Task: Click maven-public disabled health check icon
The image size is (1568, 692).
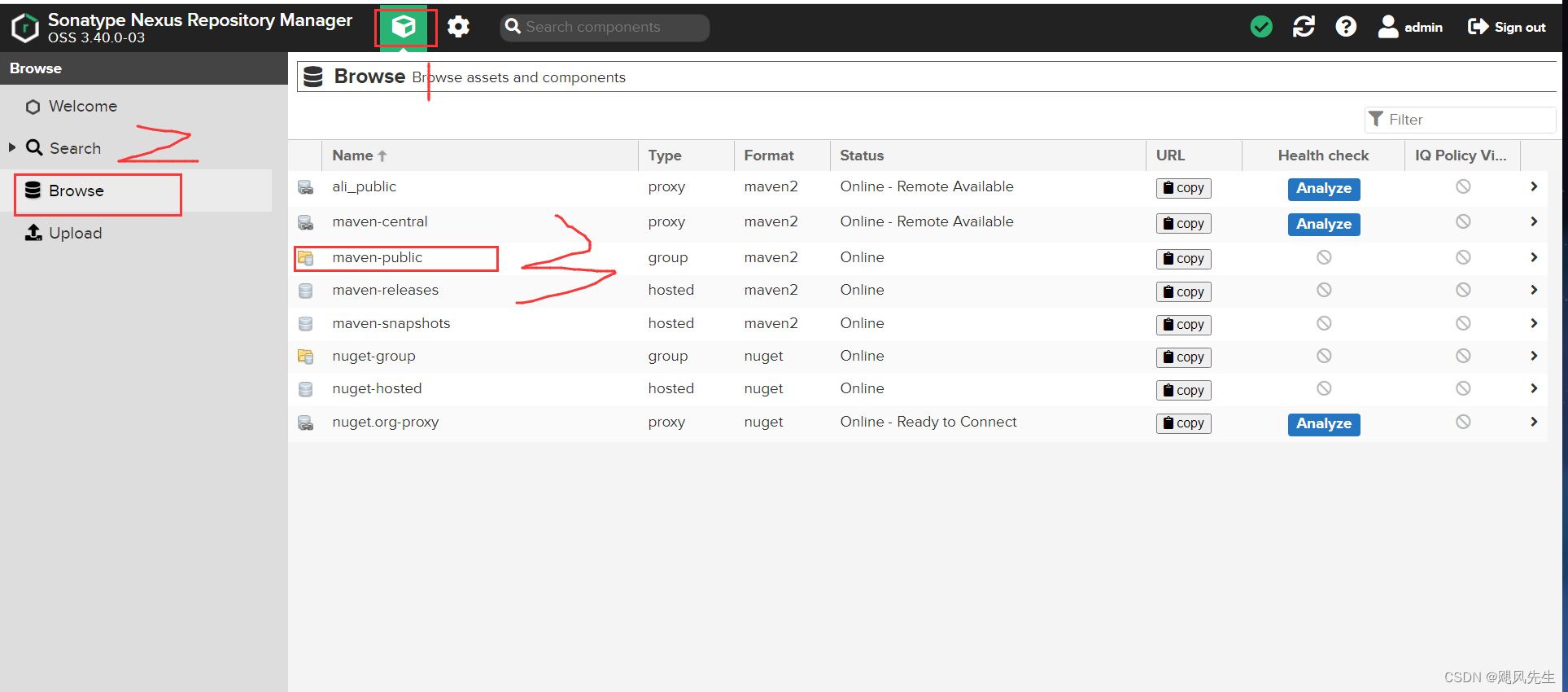Action: 1324,257
